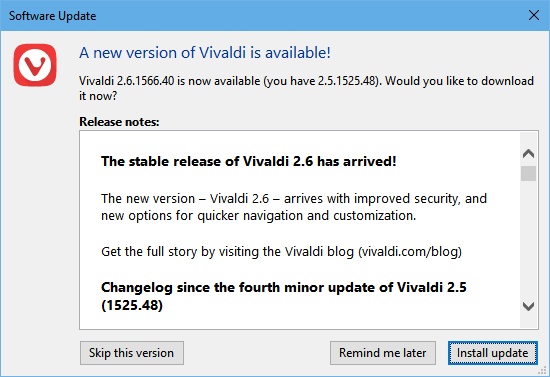Click the Vivaldi 2.6.1566.40 availability message
The image size is (550, 377).
pyautogui.click(x=306, y=88)
